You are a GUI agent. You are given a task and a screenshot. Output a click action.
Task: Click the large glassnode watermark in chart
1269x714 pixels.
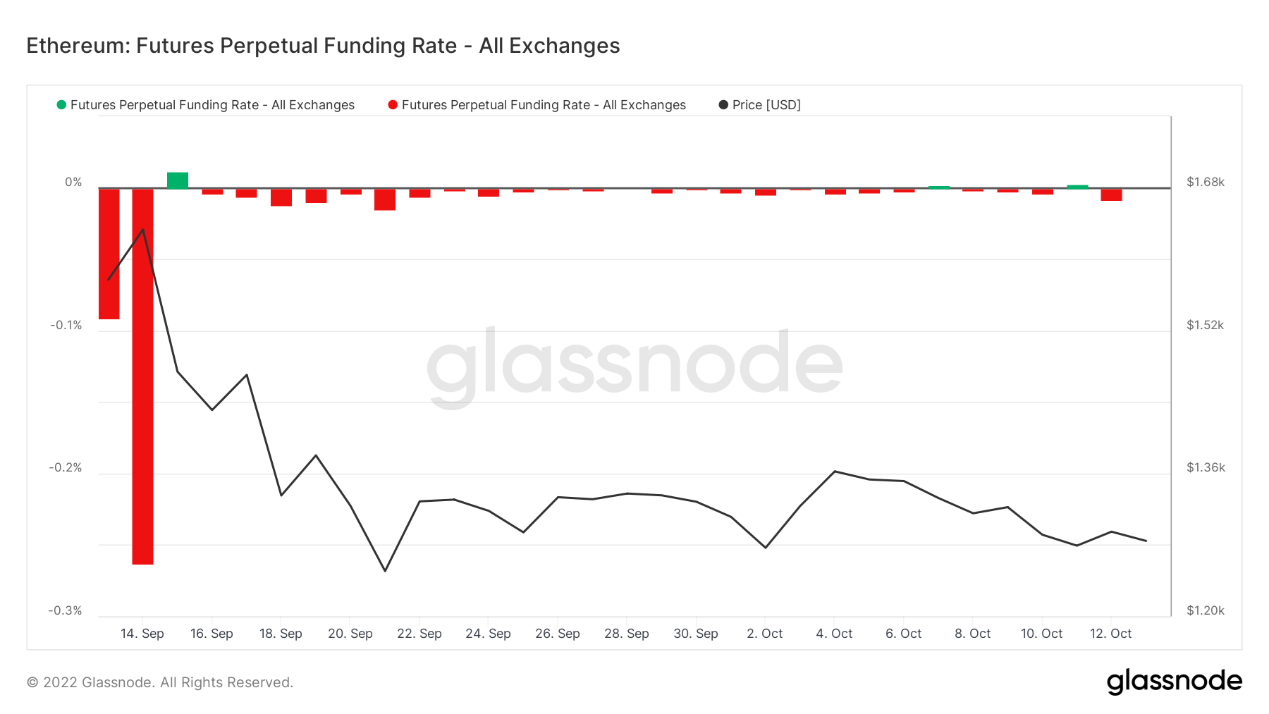(634, 367)
